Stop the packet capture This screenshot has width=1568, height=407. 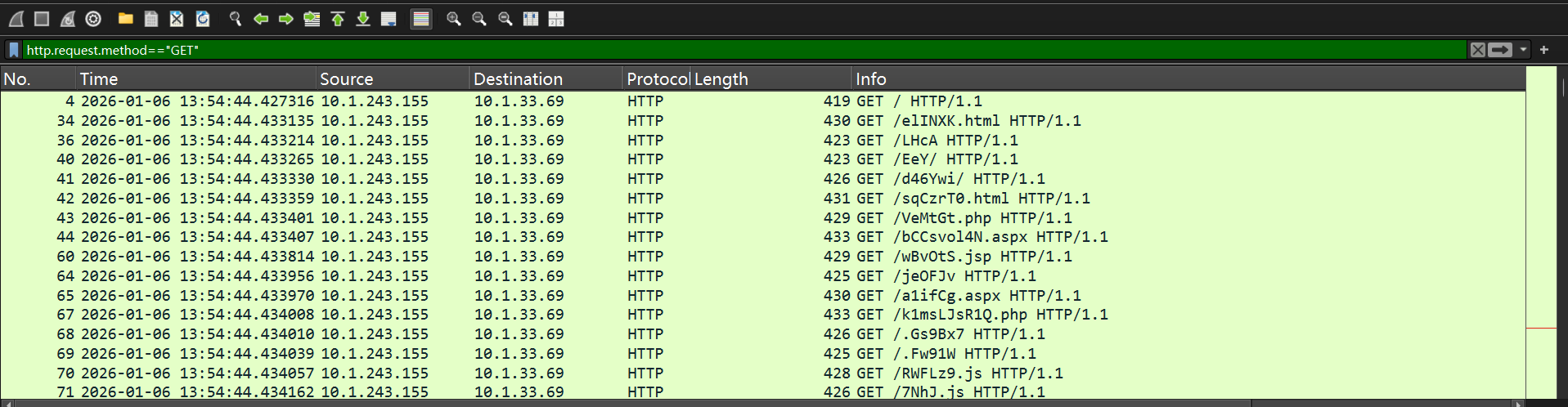(x=43, y=19)
